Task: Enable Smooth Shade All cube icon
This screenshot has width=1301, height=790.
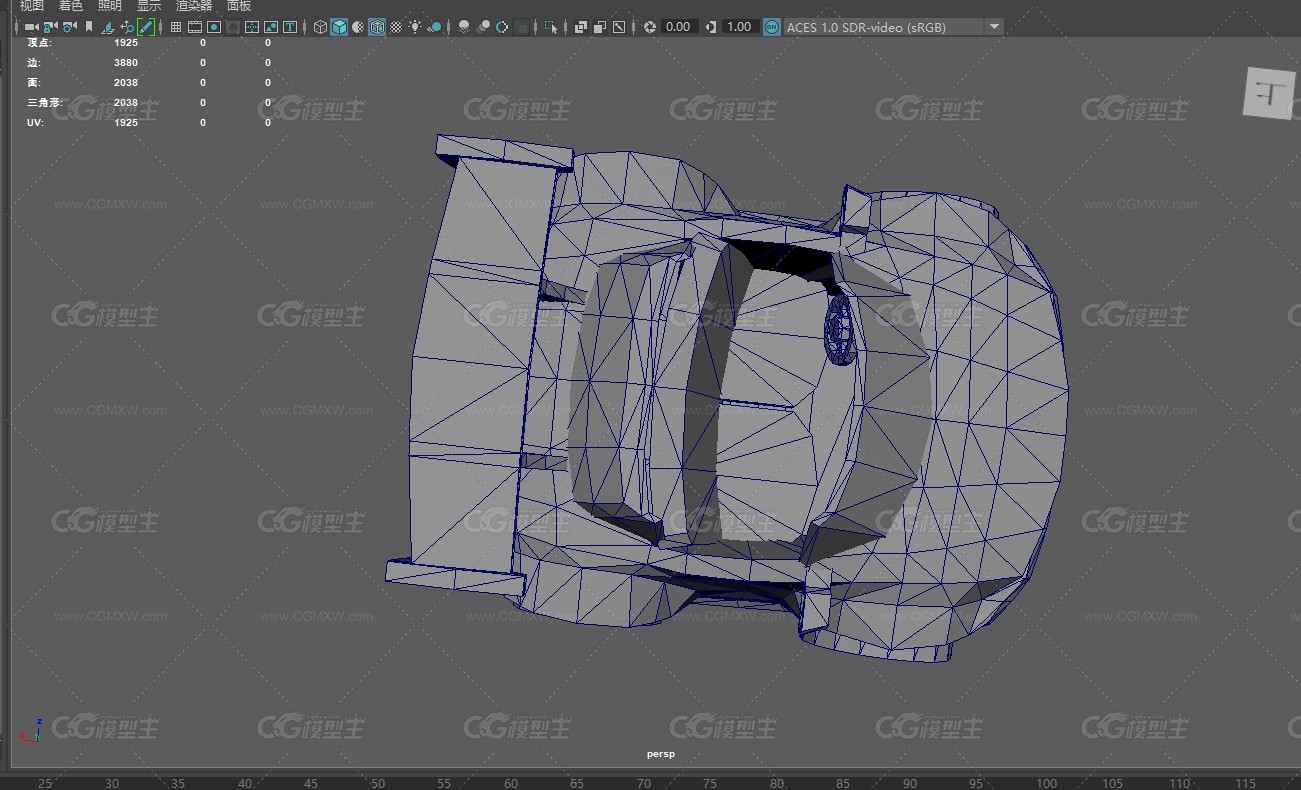Action: point(339,27)
